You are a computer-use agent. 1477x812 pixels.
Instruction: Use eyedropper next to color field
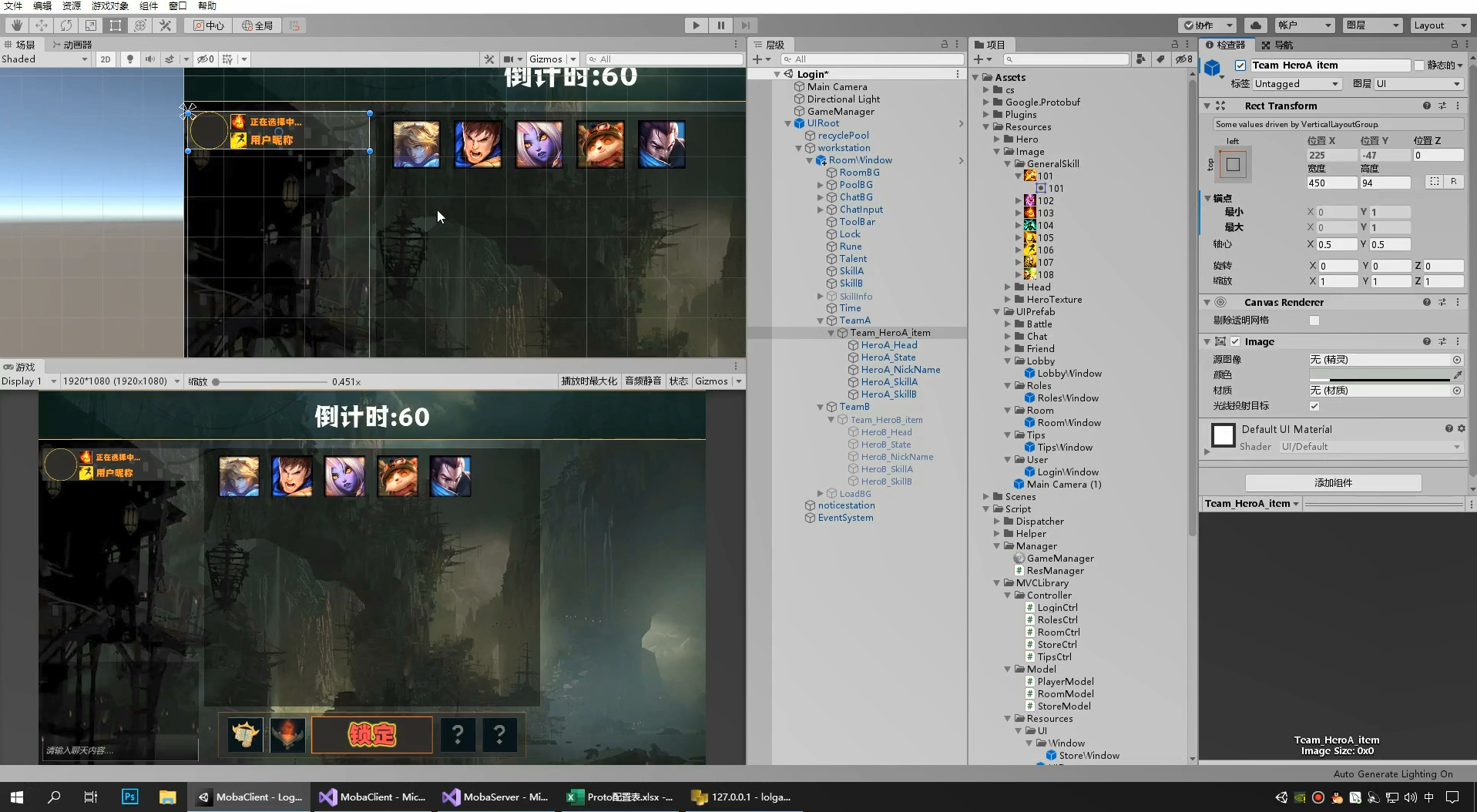[1458, 375]
